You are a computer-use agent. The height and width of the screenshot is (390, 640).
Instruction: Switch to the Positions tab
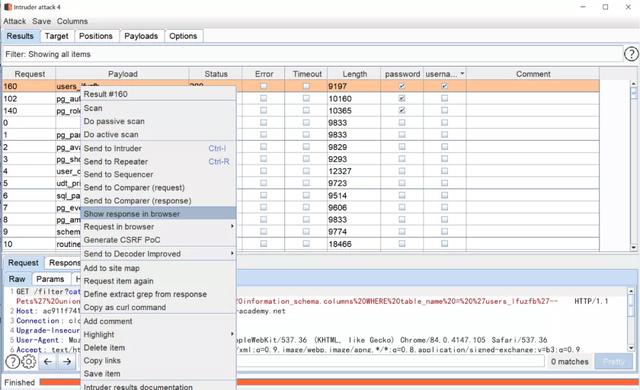[96, 36]
